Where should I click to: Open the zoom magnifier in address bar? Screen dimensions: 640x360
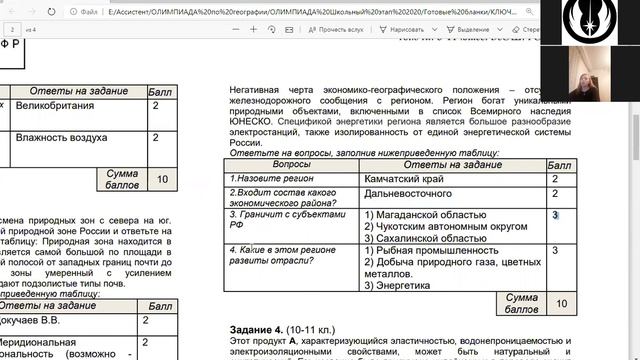pyautogui.click(x=529, y=12)
